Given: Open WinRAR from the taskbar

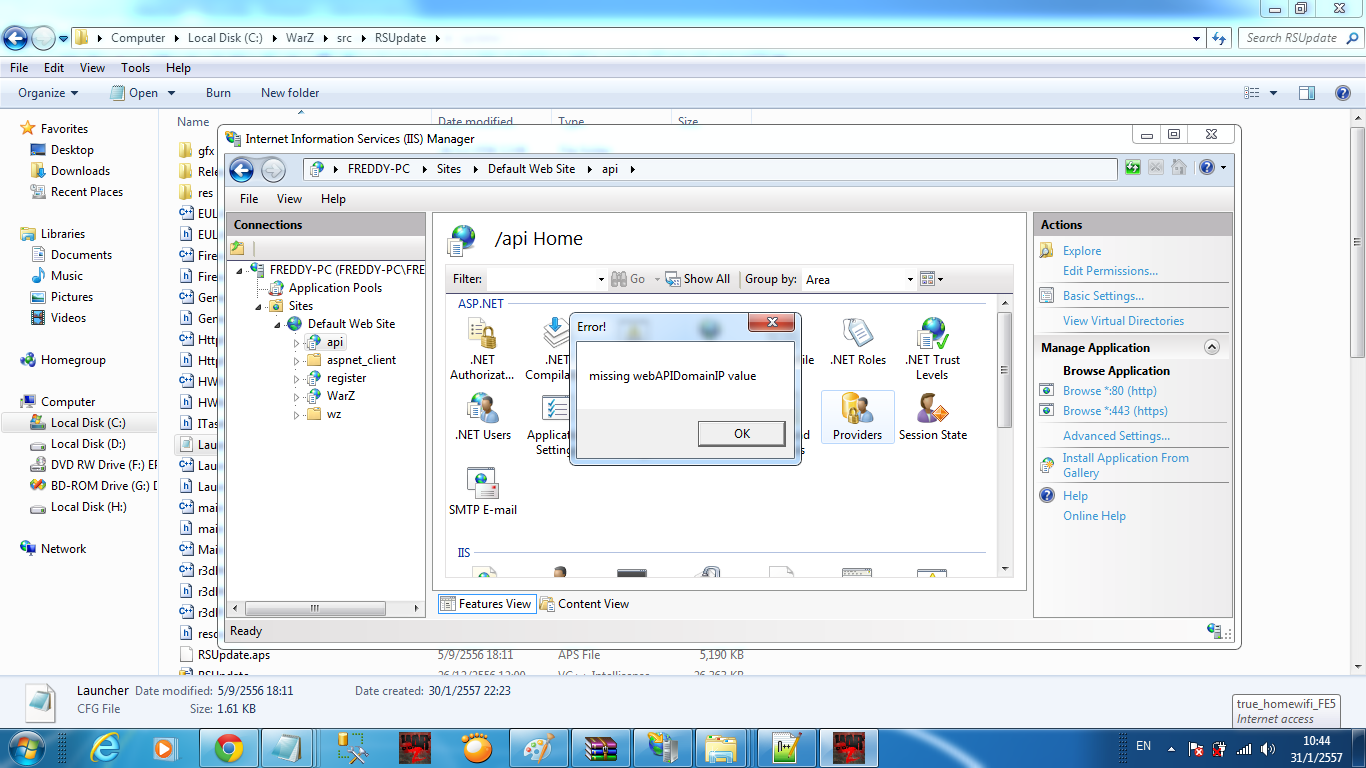Looking at the screenshot, I should [601, 748].
